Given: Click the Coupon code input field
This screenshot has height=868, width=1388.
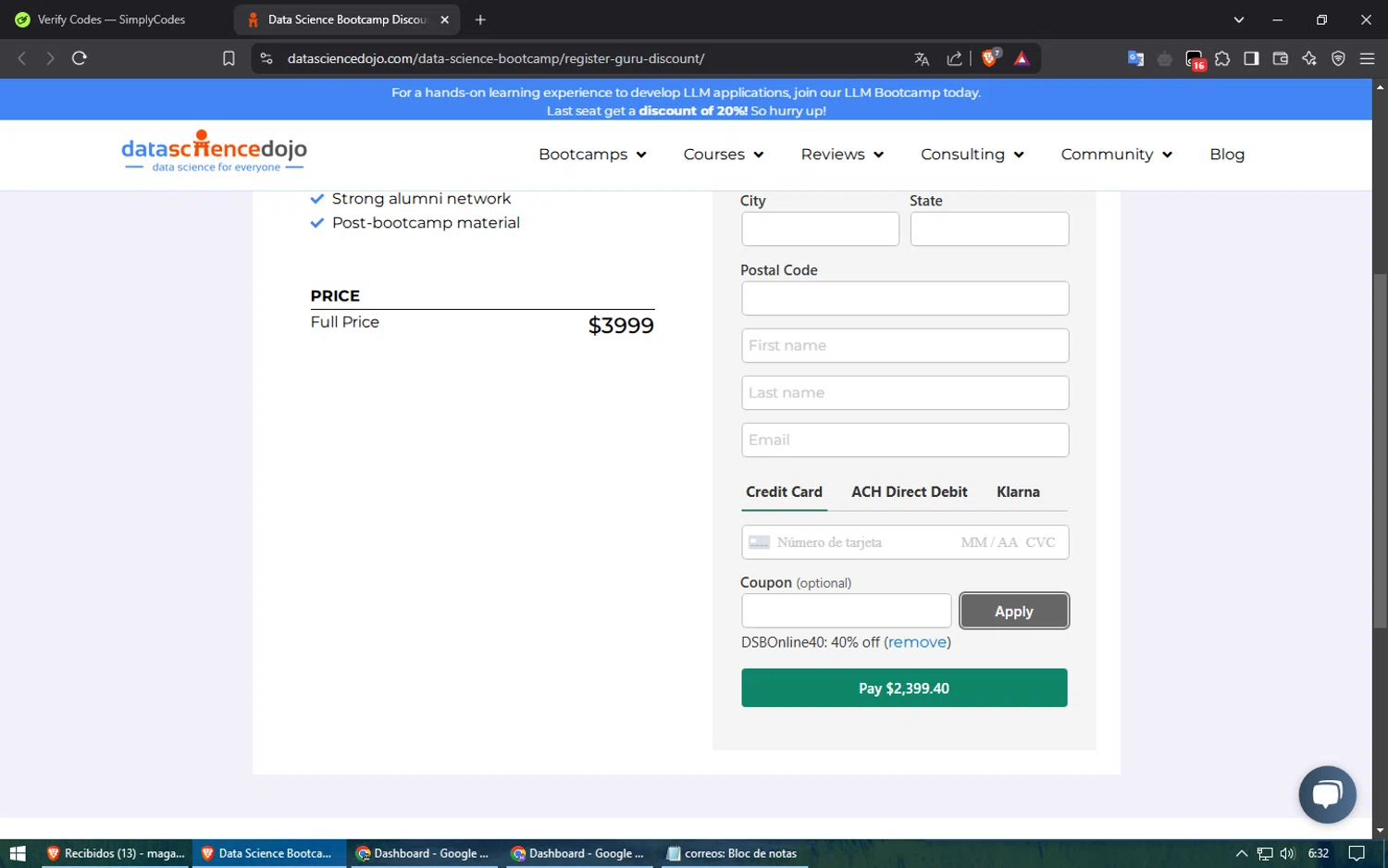Looking at the screenshot, I should (x=846, y=611).
